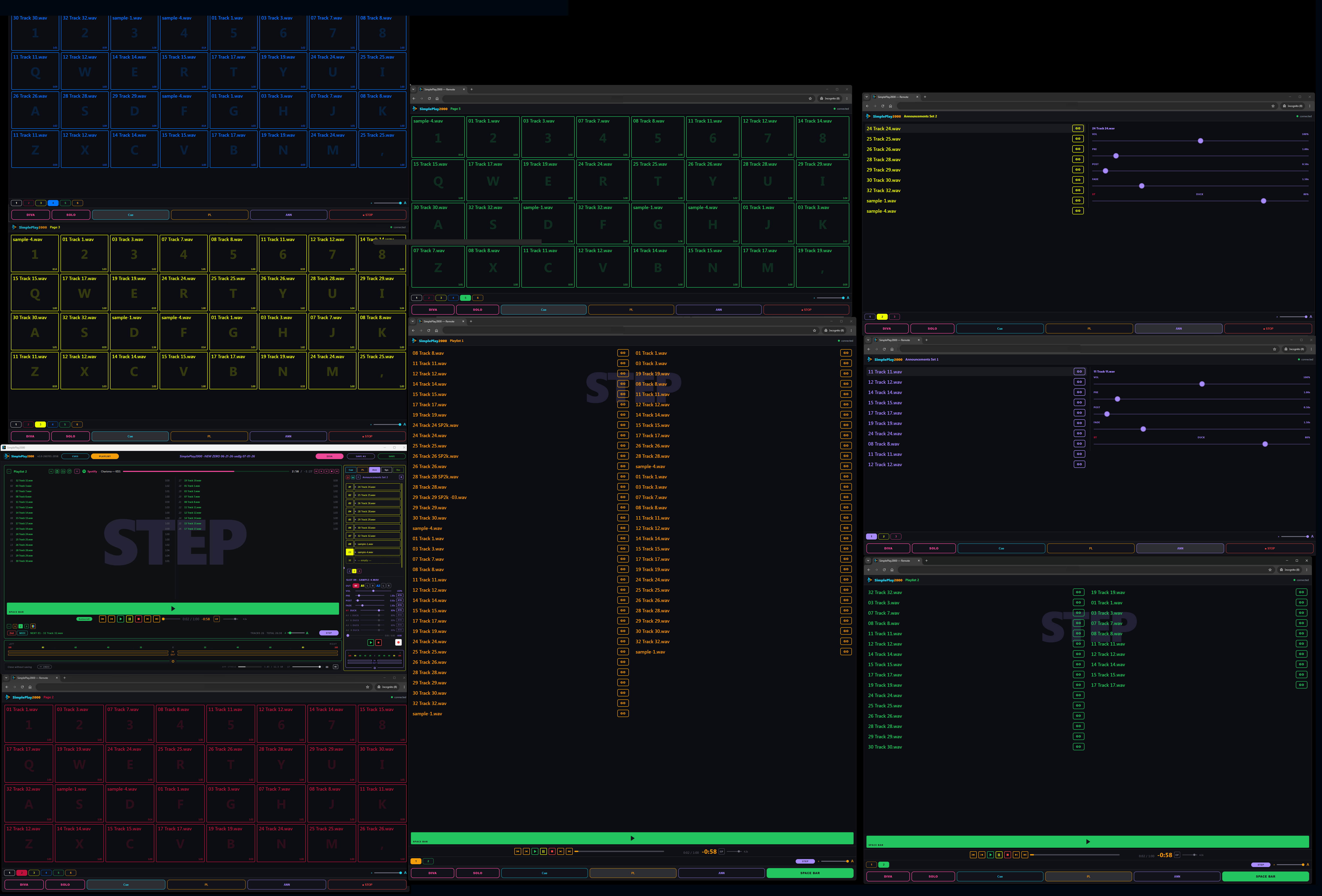This screenshot has height=896, width=1322.
Task: Click the save playlist icon beside Playlist 2
Action: coord(57,472)
